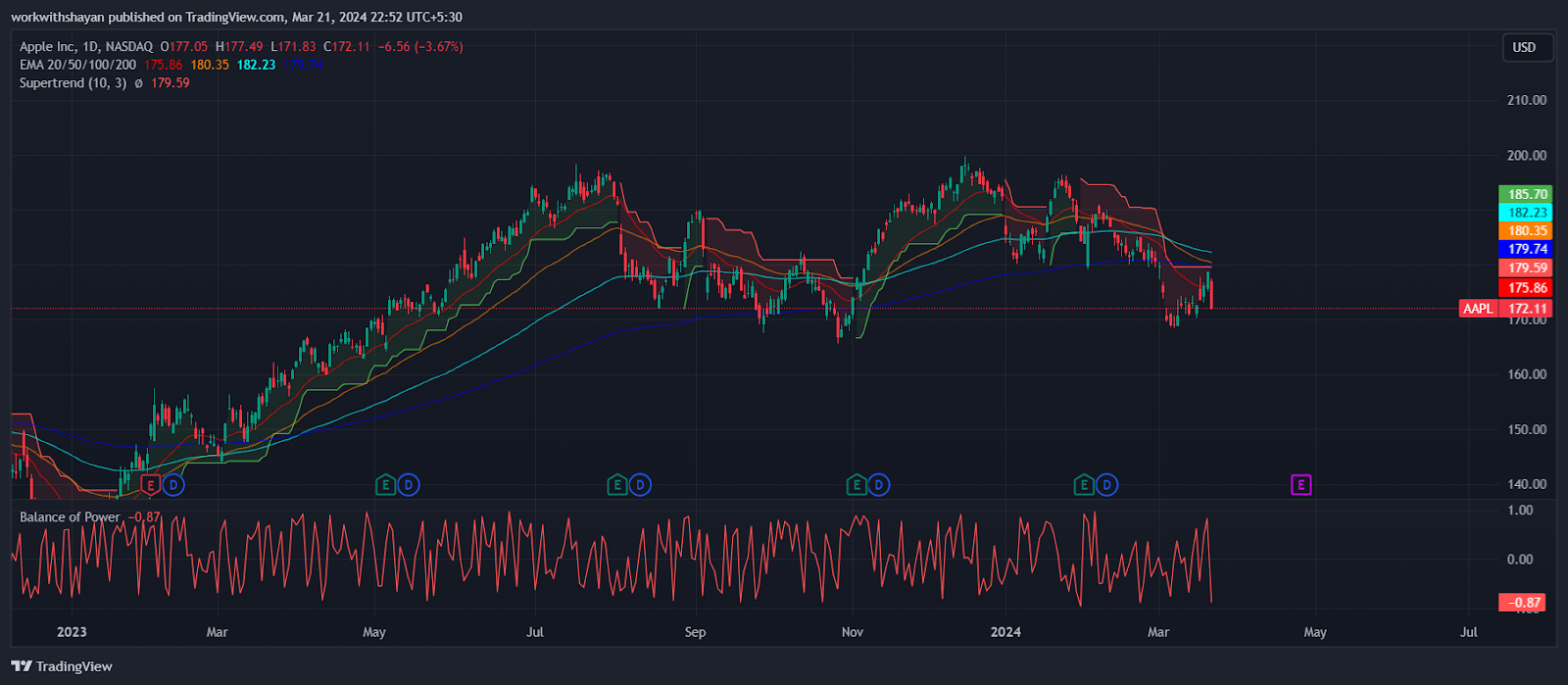1568x685 pixels.
Task: Click the Supertrend legend value 179.59
Action: (x=171, y=83)
